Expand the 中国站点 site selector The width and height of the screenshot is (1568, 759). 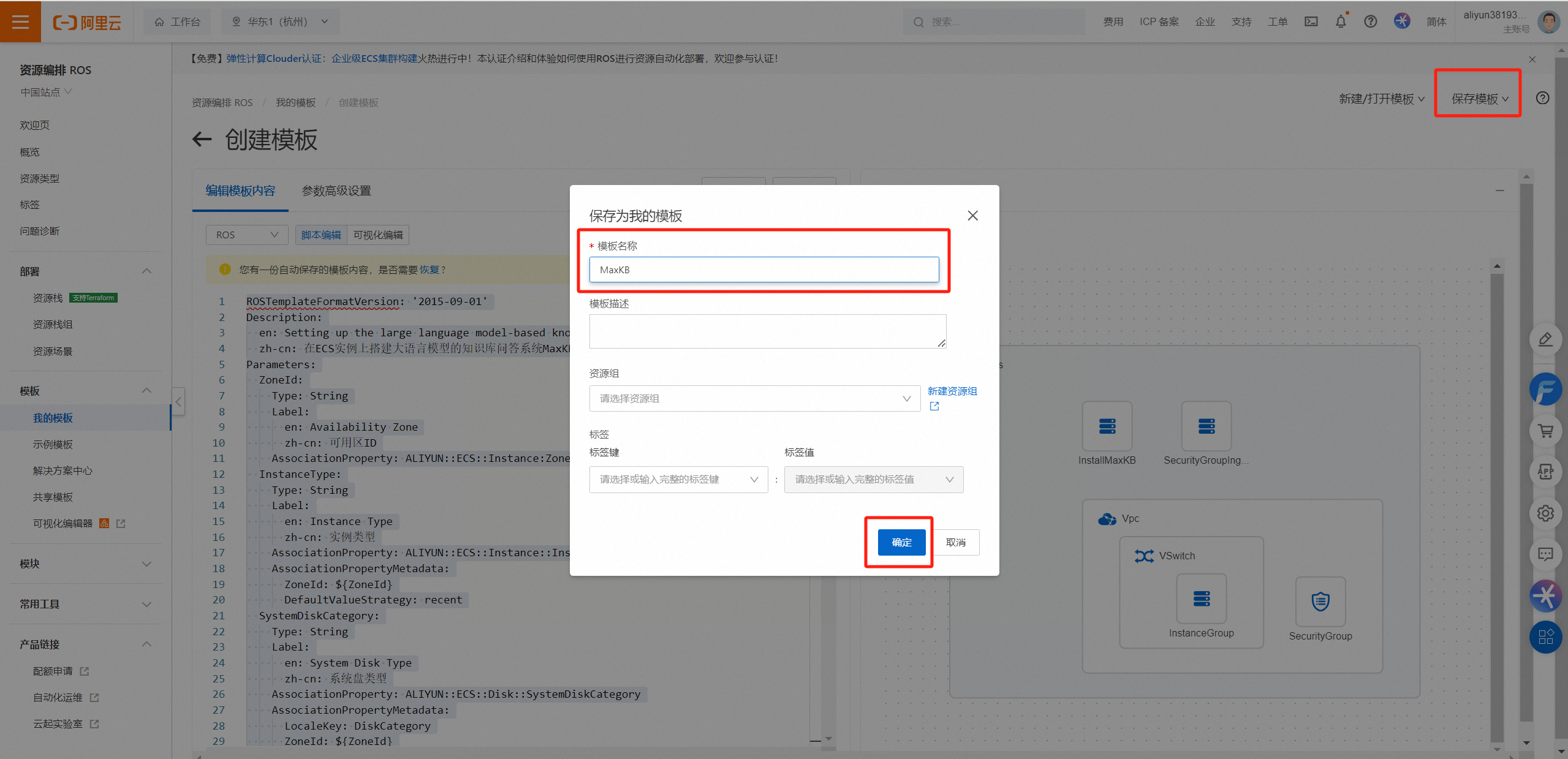coord(46,92)
